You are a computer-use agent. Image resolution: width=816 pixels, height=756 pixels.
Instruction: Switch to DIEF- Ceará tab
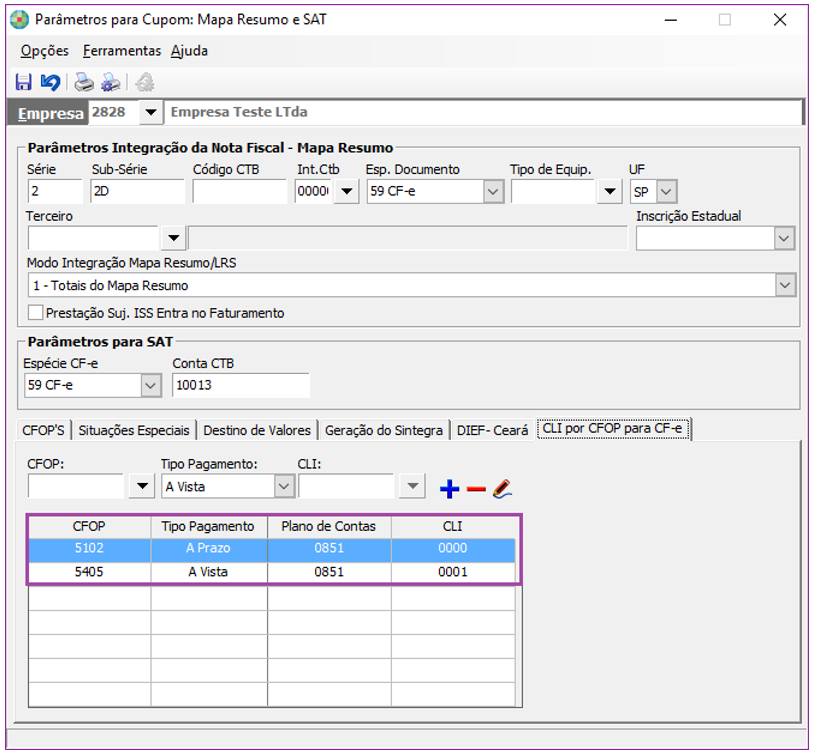[x=492, y=430]
